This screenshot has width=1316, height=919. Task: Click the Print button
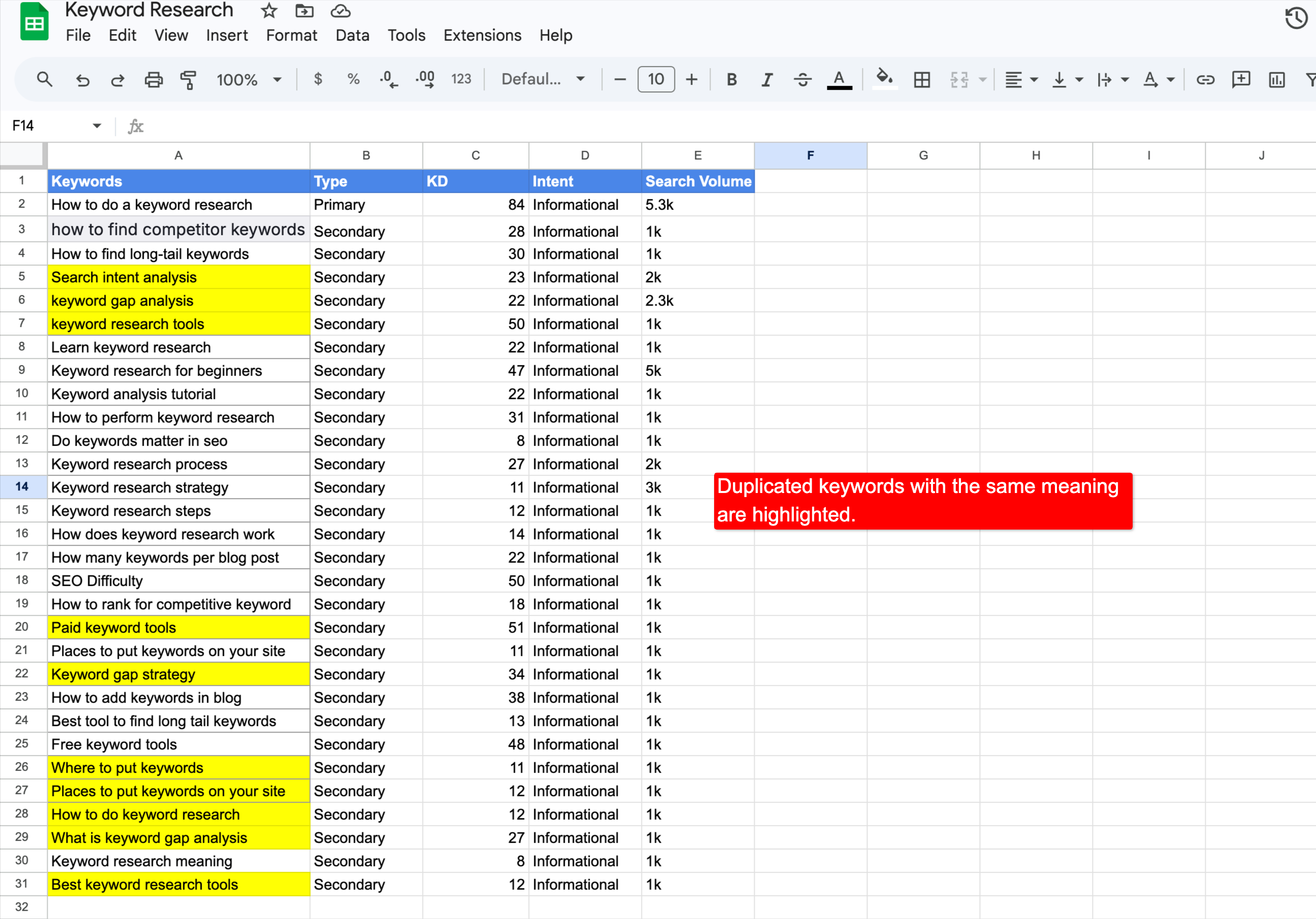click(x=153, y=80)
